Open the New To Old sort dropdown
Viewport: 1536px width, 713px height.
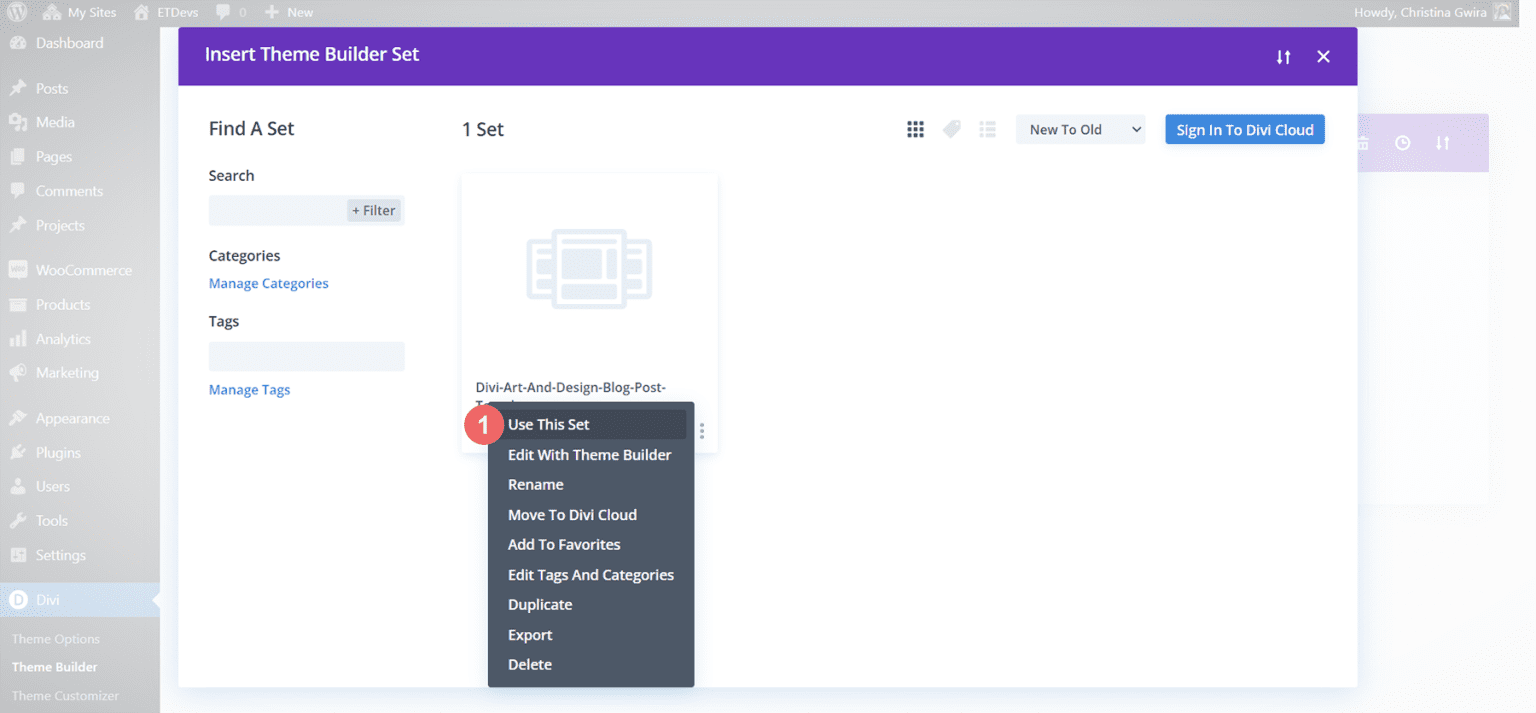[1080, 129]
